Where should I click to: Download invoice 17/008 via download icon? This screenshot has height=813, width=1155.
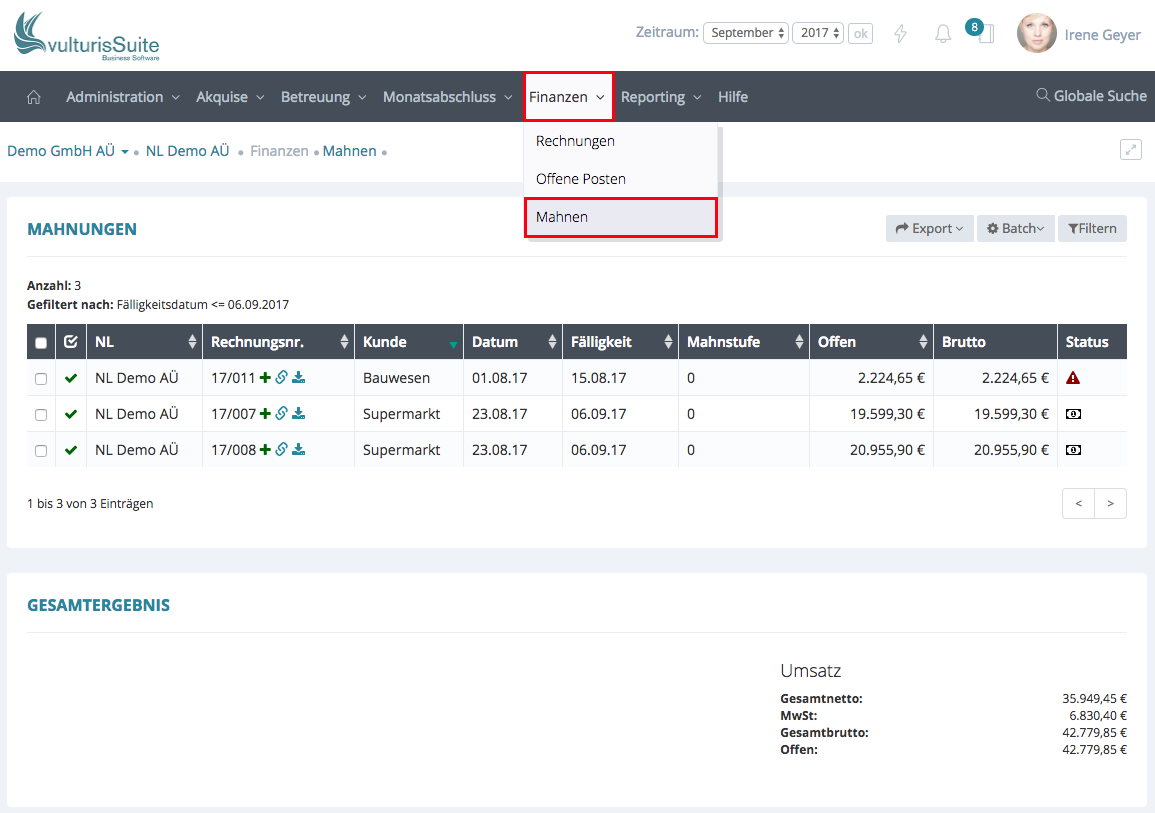point(298,450)
